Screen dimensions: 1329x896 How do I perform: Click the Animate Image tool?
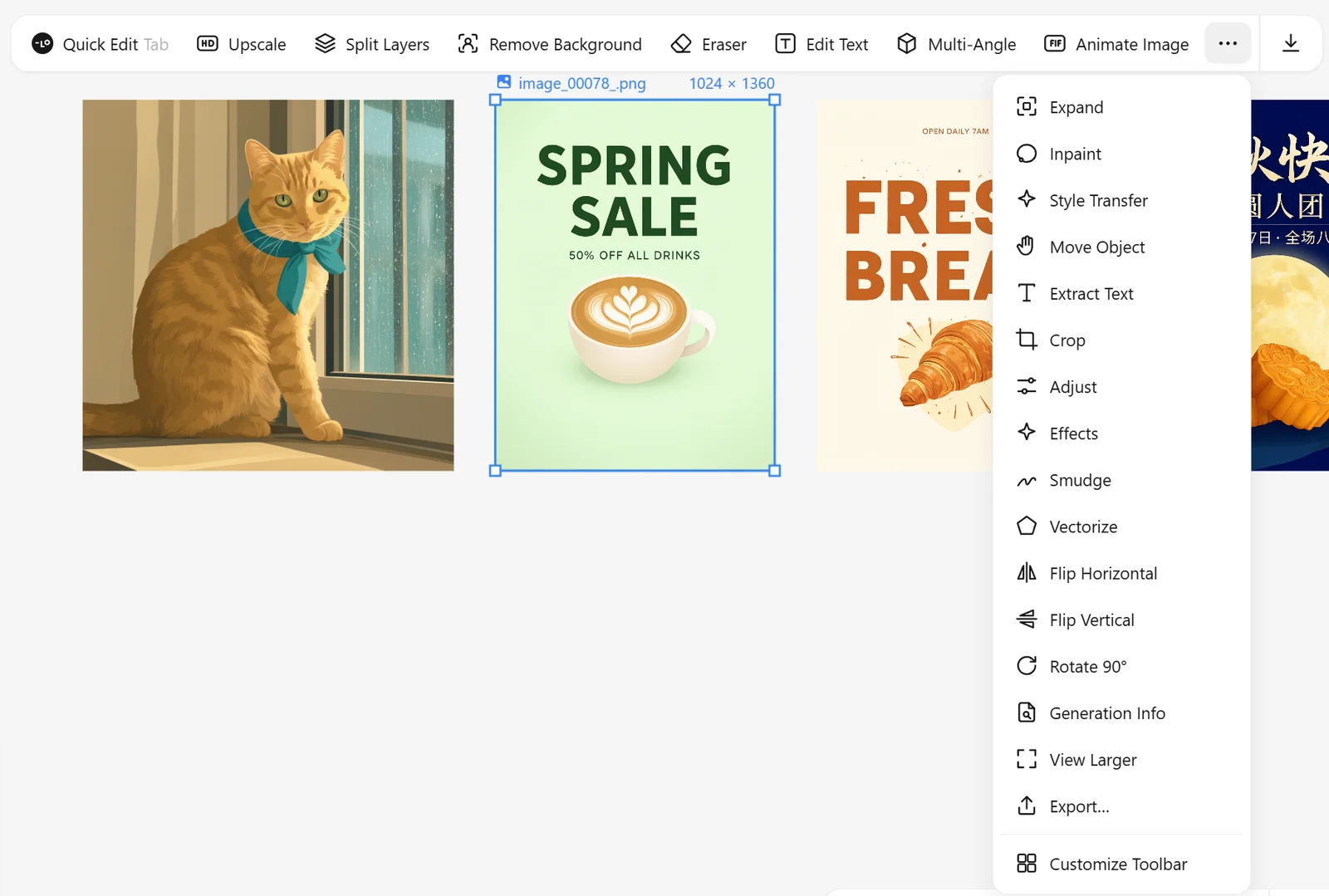click(1116, 44)
